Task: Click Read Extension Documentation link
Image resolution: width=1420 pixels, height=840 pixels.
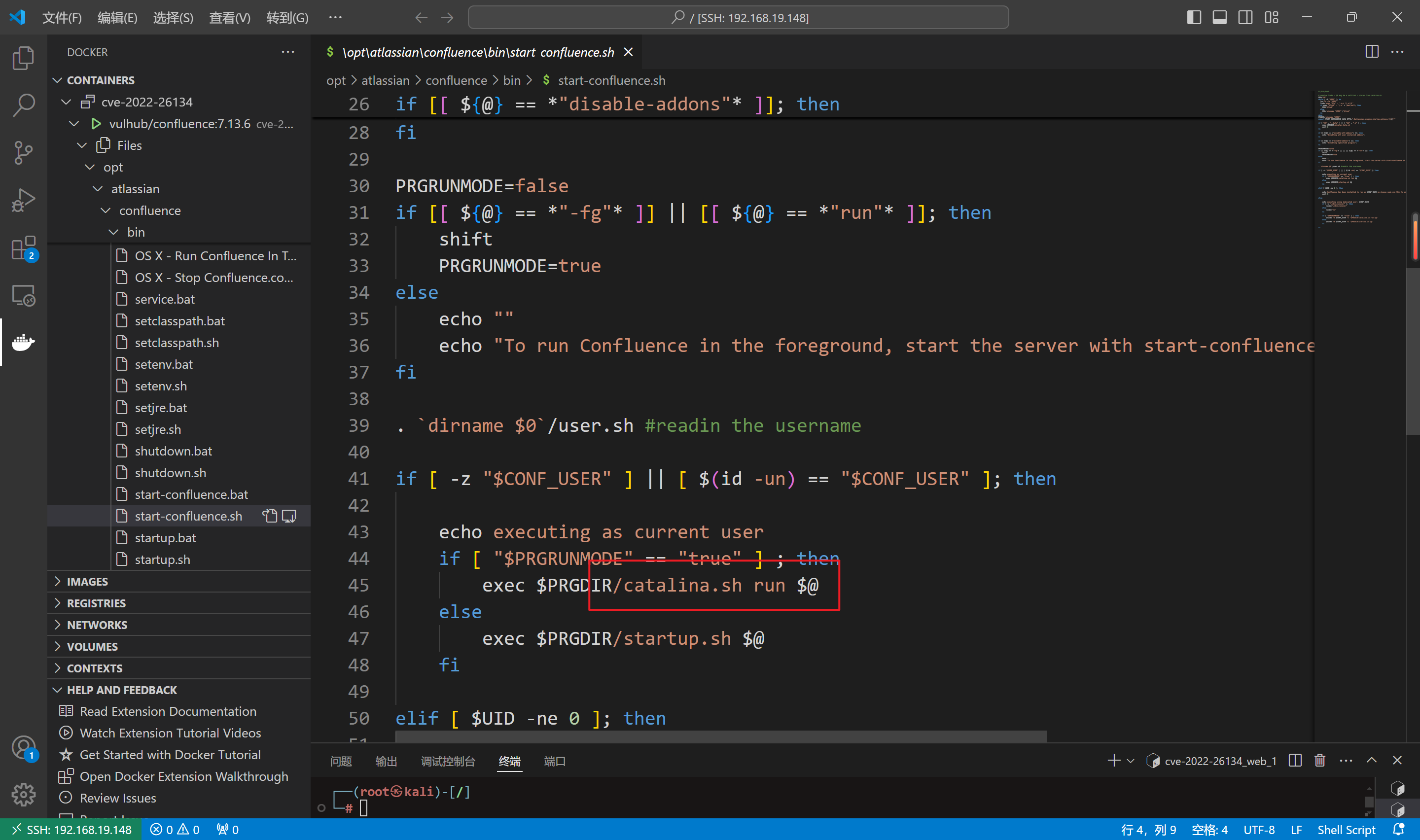Action: [x=168, y=710]
